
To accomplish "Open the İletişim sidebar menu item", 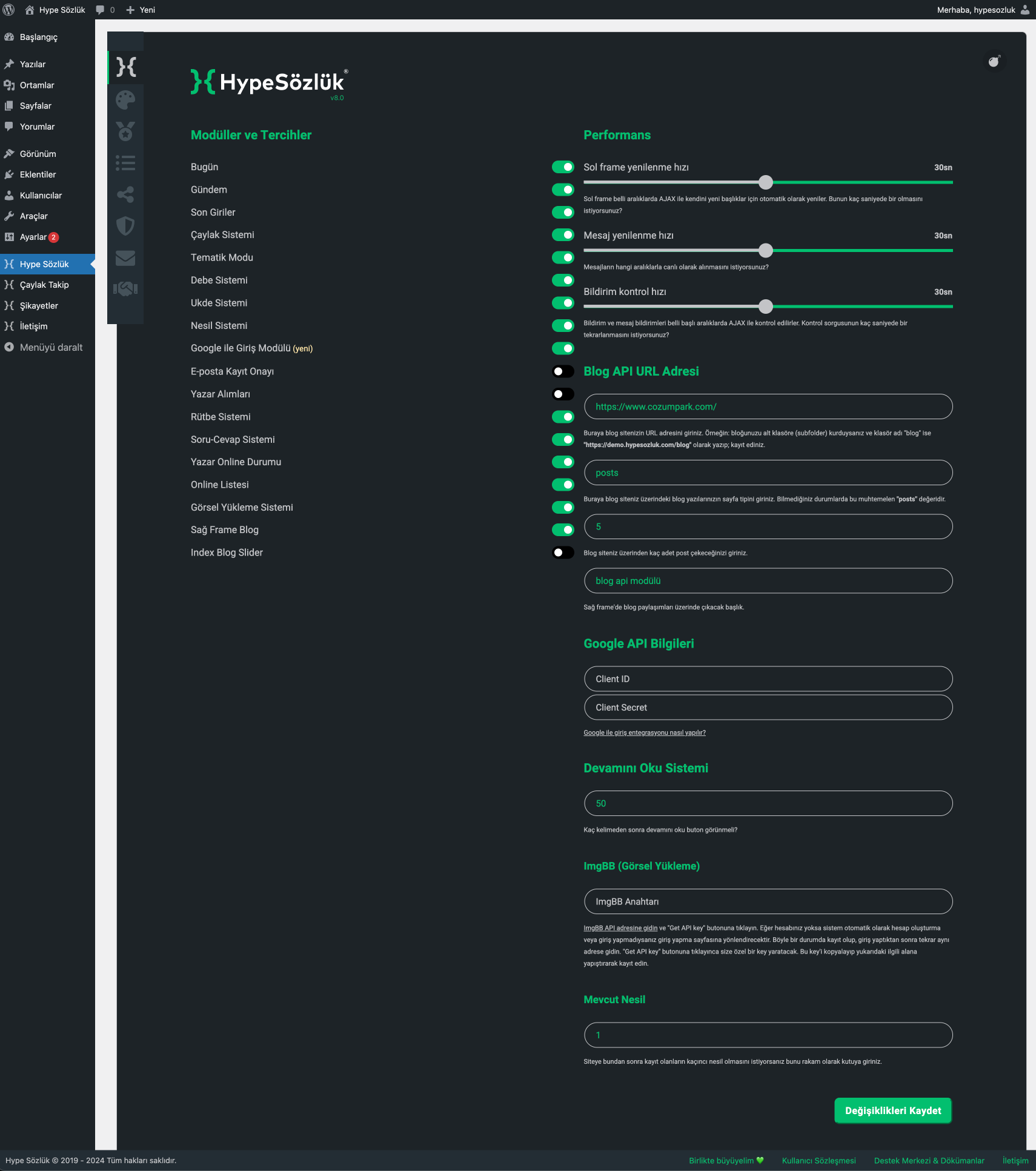I will click(x=47, y=326).
